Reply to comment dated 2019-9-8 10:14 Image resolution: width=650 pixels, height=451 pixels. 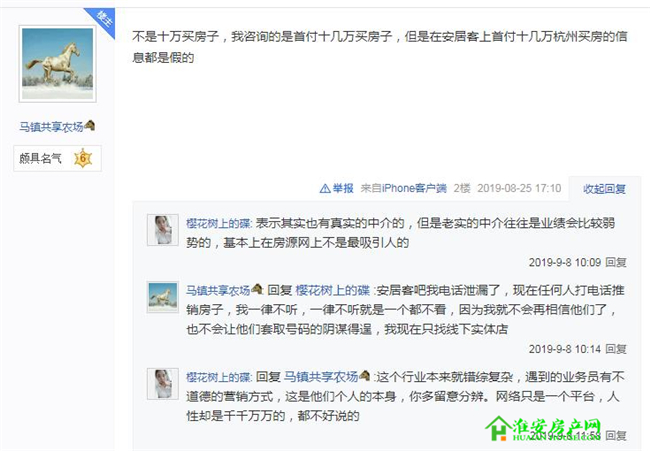(x=616, y=349)
